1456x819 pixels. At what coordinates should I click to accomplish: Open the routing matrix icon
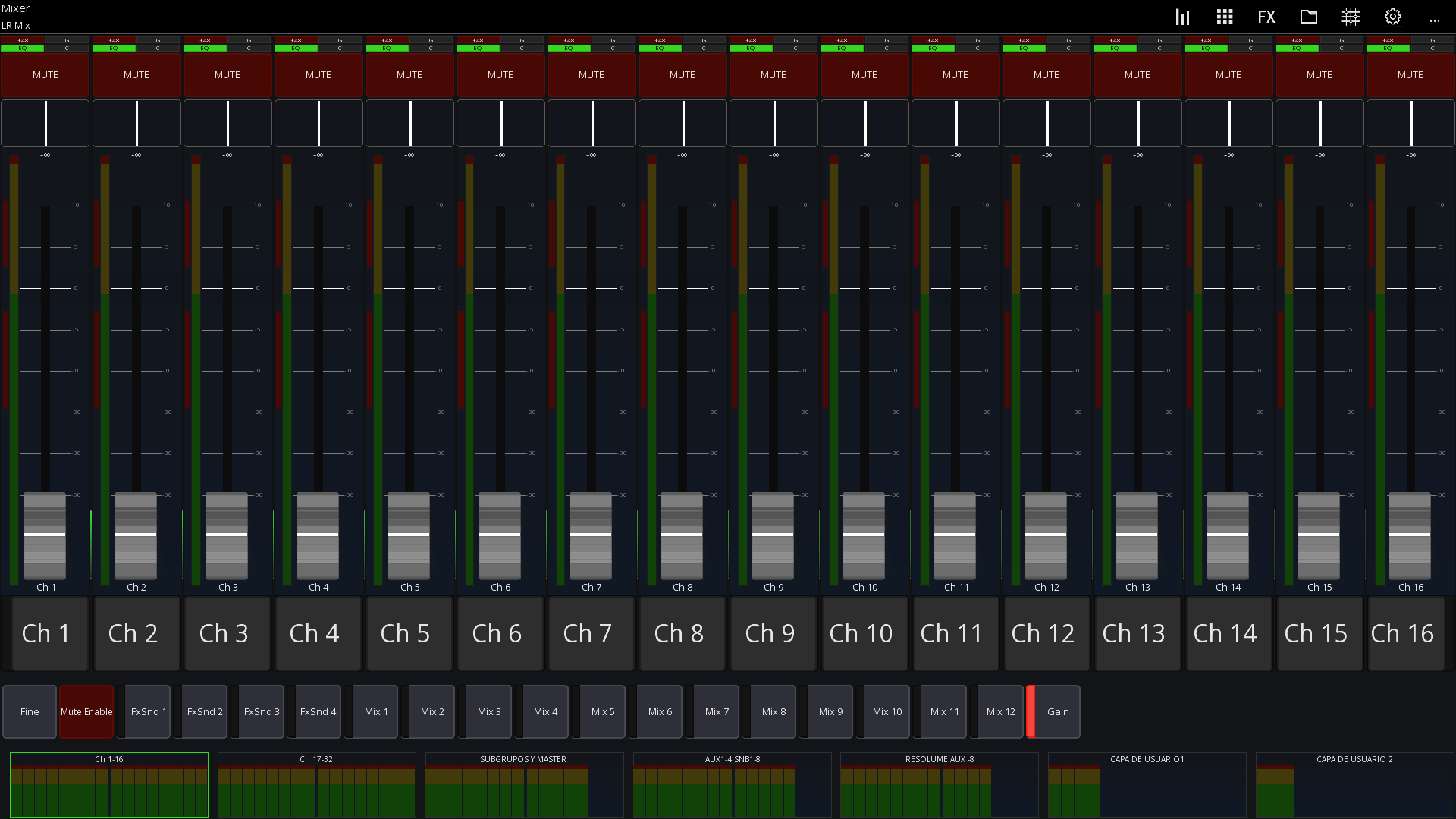1351,17
